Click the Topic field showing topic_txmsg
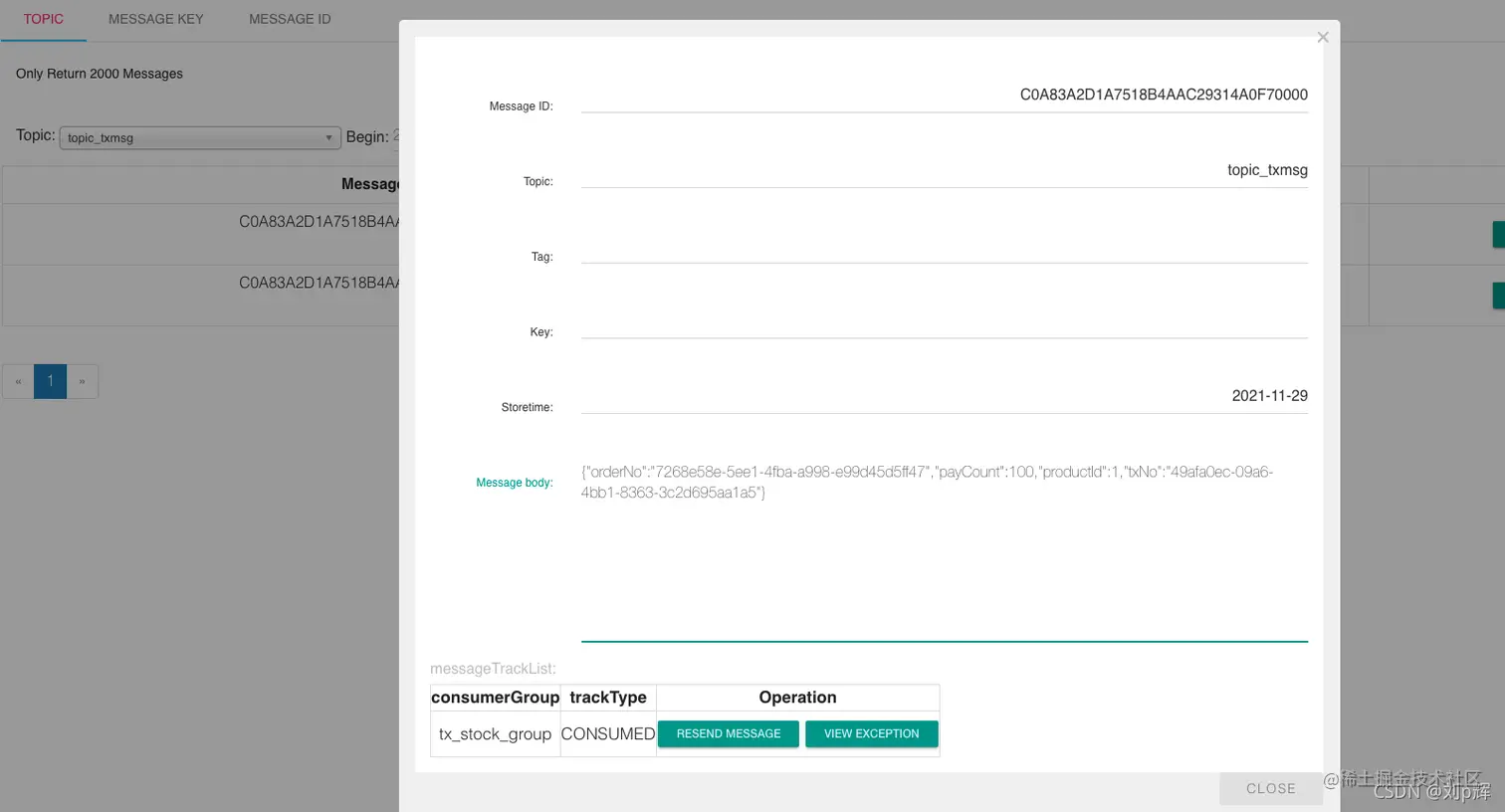 coord(945,171)
